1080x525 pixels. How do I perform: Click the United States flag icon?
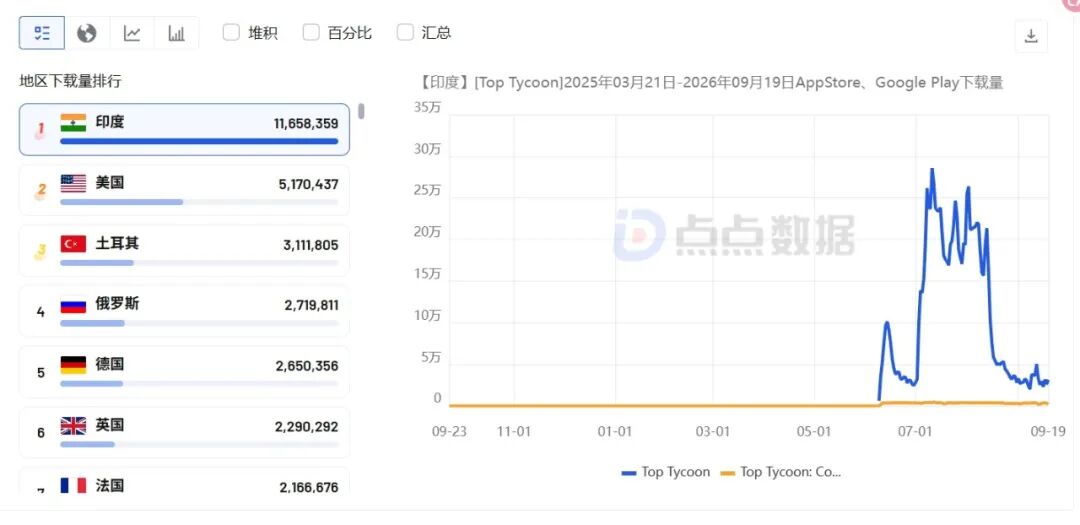[73, 183]
